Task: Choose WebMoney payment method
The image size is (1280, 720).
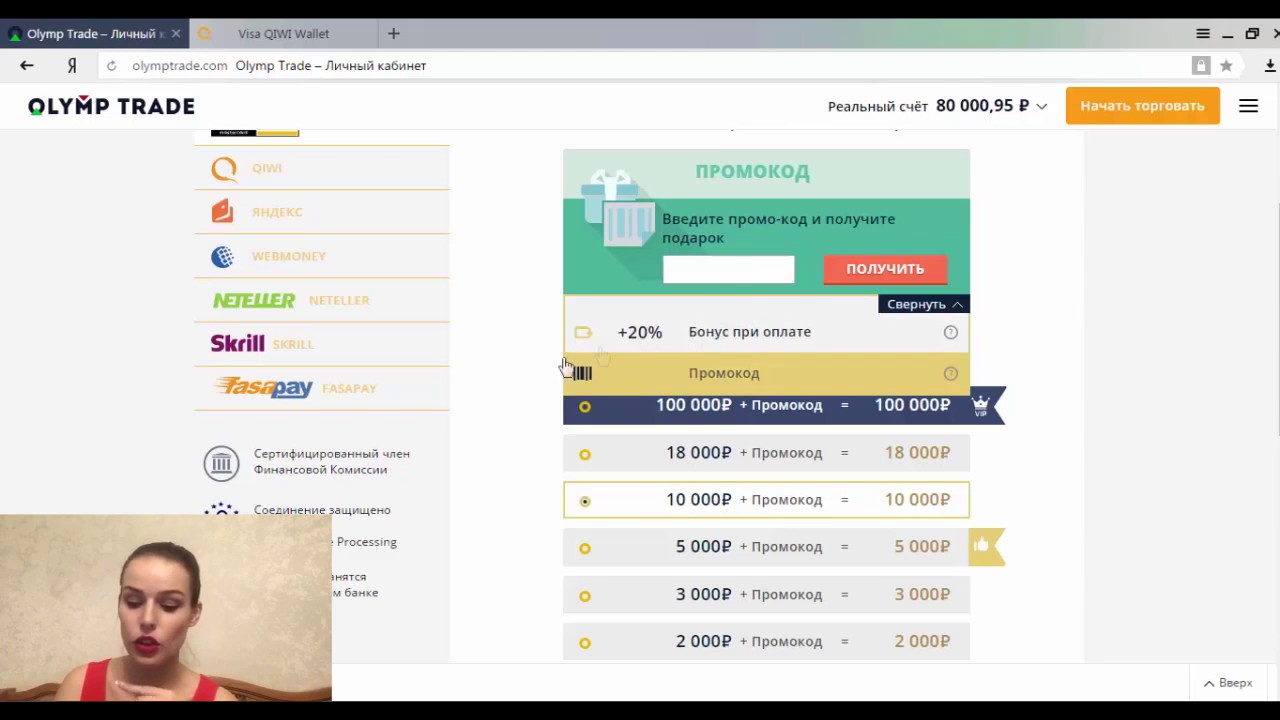Action: point(322,256)
